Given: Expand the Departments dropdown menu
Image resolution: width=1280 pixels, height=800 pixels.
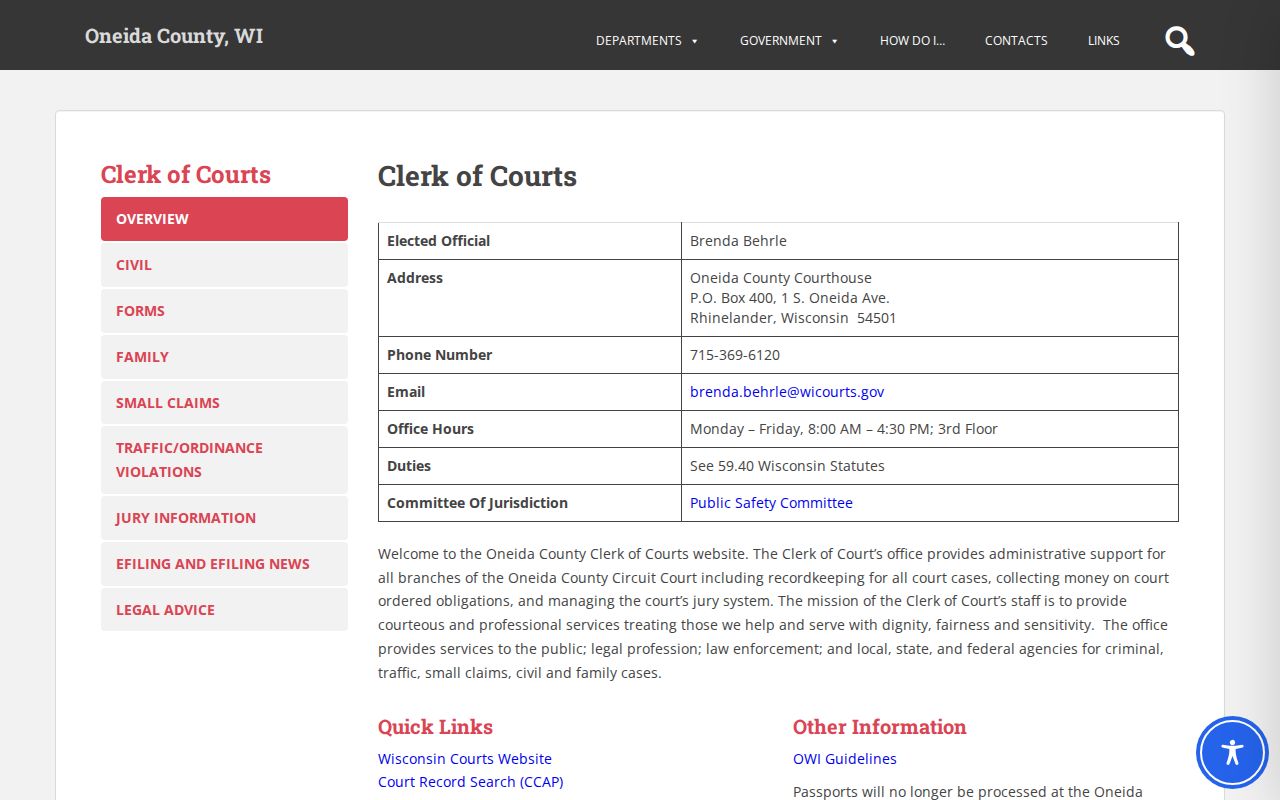Looking at the screenshot, I should tap(647, 41).
